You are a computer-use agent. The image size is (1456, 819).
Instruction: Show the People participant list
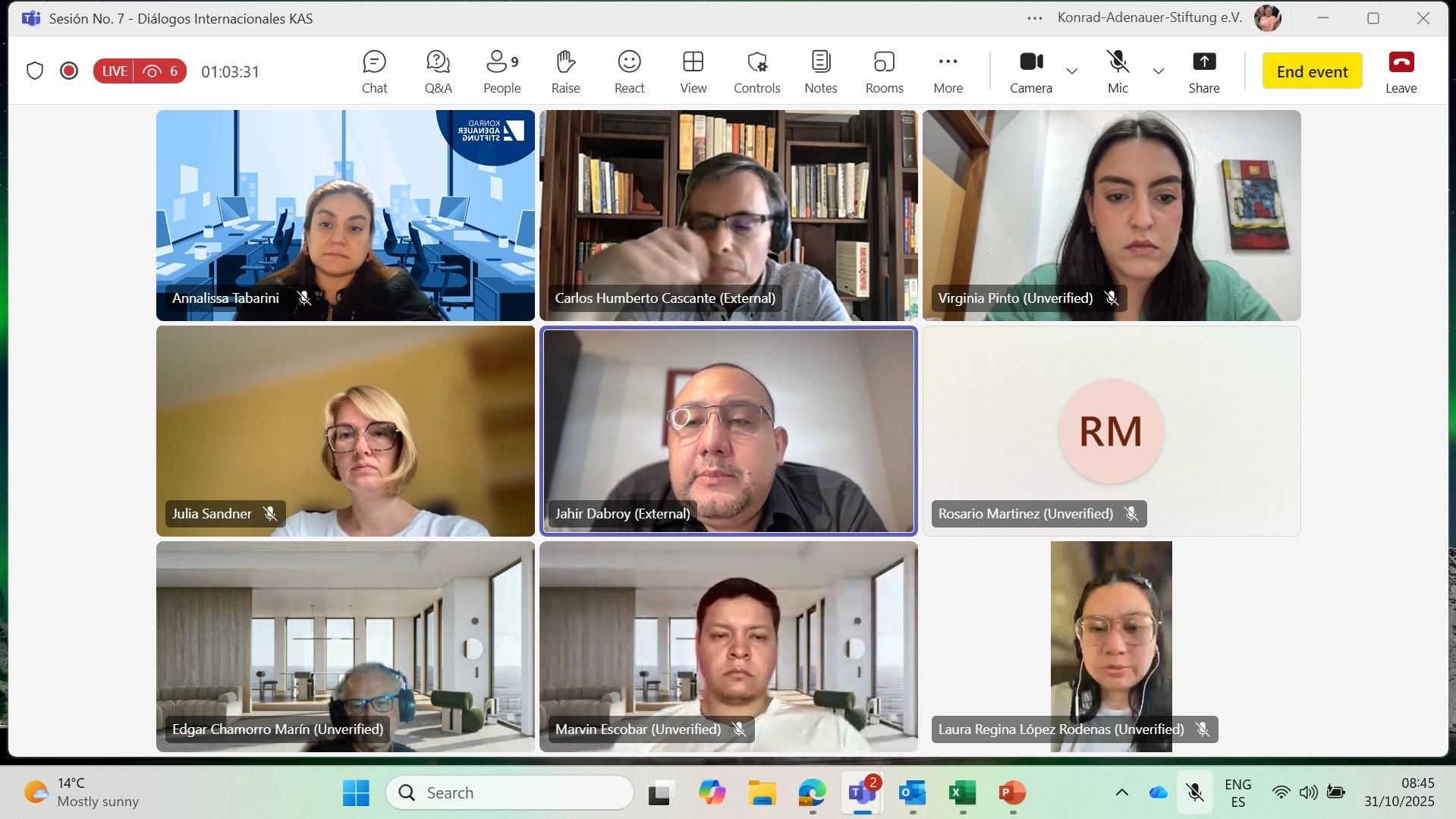(502, 71)
